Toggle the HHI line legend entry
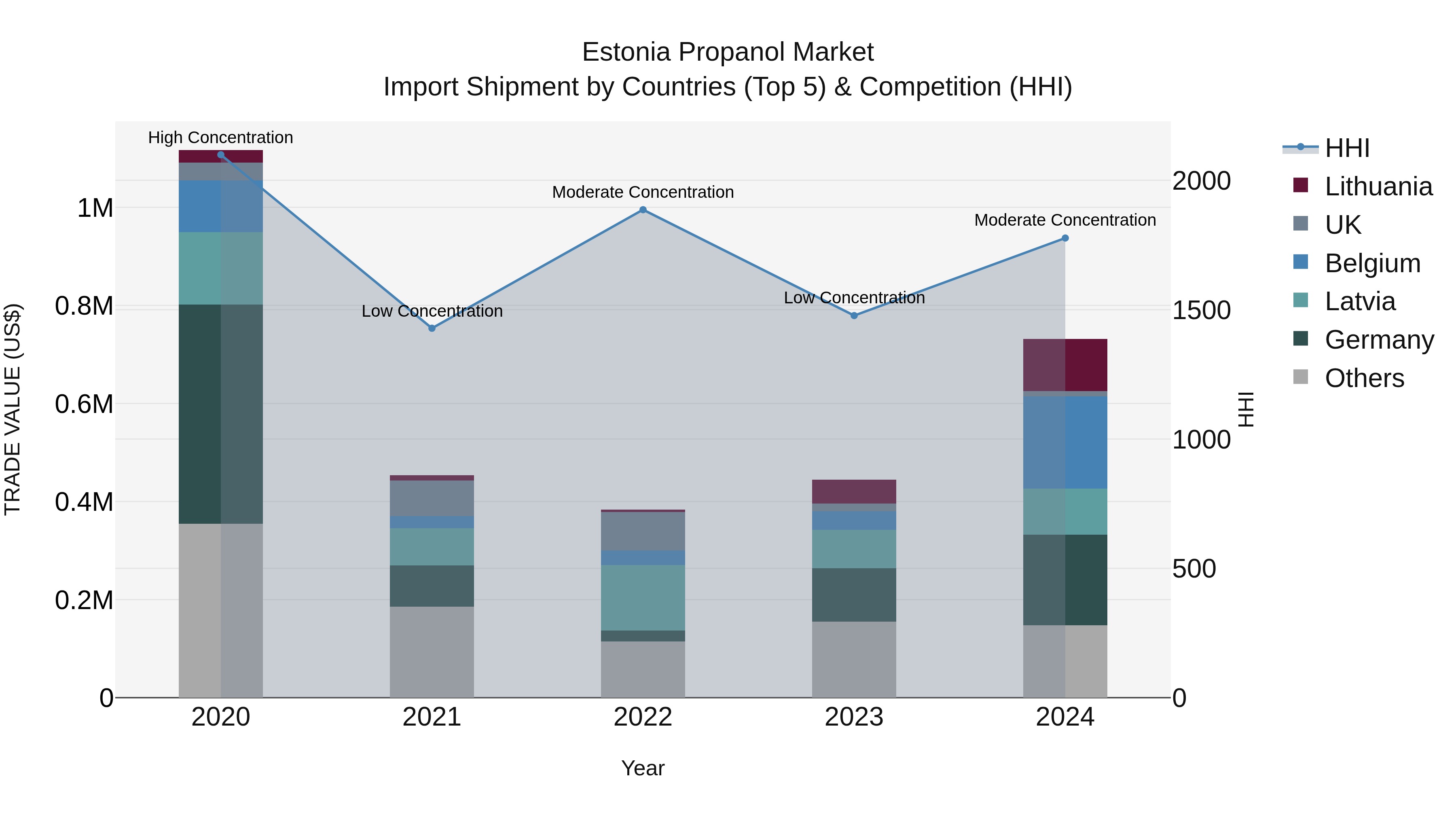This screenshot has height=819, width=1456. coord(1327,148)
